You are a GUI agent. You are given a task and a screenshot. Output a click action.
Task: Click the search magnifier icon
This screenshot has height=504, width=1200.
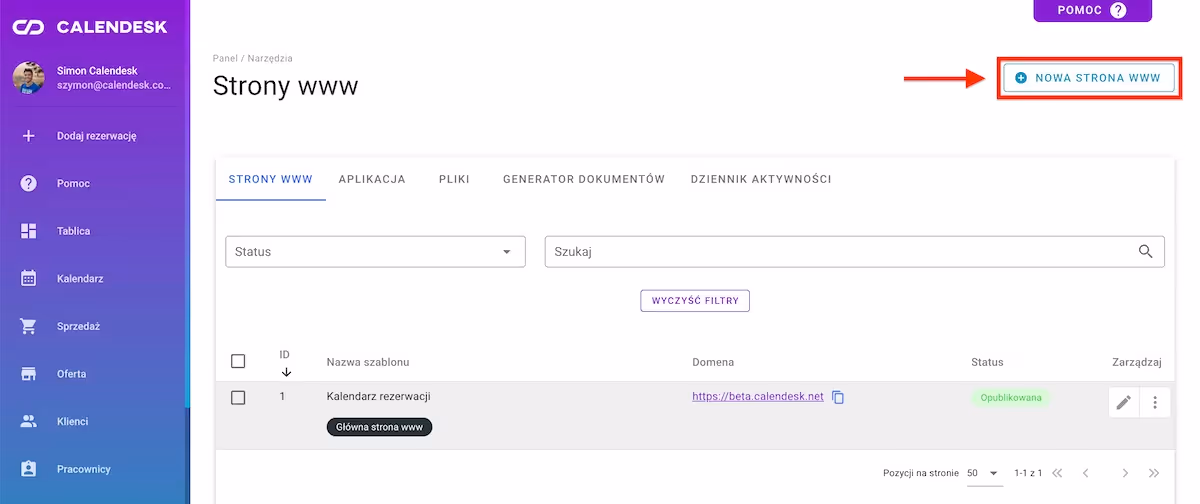click(1146, 252)
